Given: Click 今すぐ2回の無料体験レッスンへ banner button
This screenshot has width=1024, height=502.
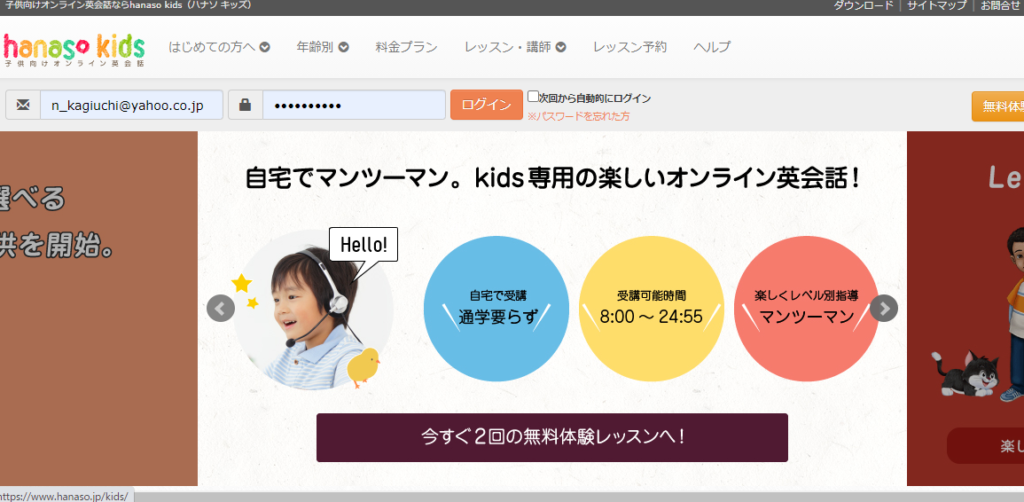Looking at the screenshot, I should (552, 437).
